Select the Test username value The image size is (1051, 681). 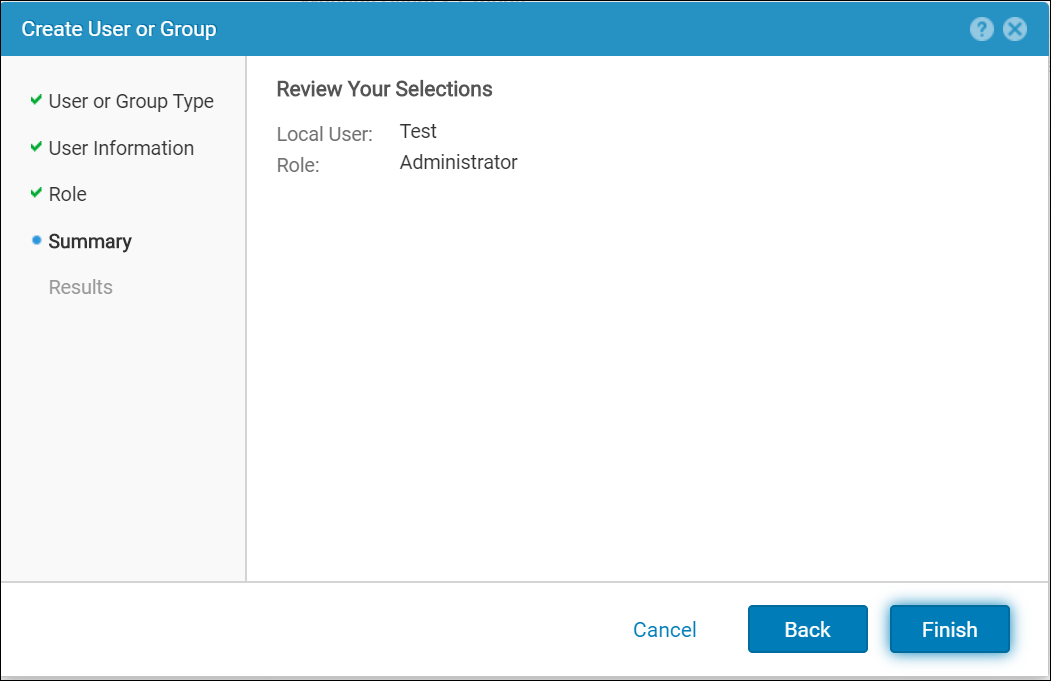click(418, 131)
